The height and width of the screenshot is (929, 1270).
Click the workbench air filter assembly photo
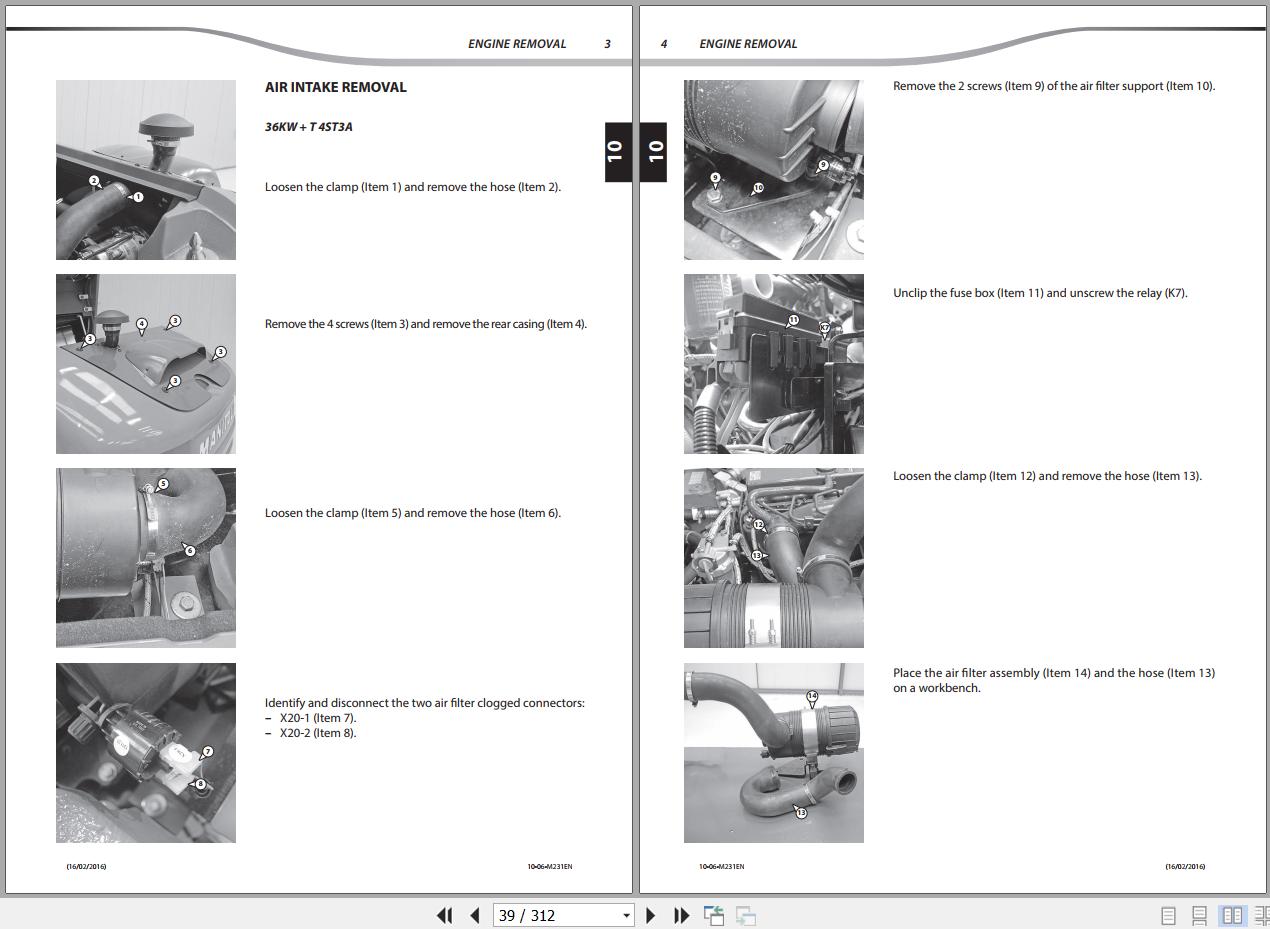click(x=774, y=753)
